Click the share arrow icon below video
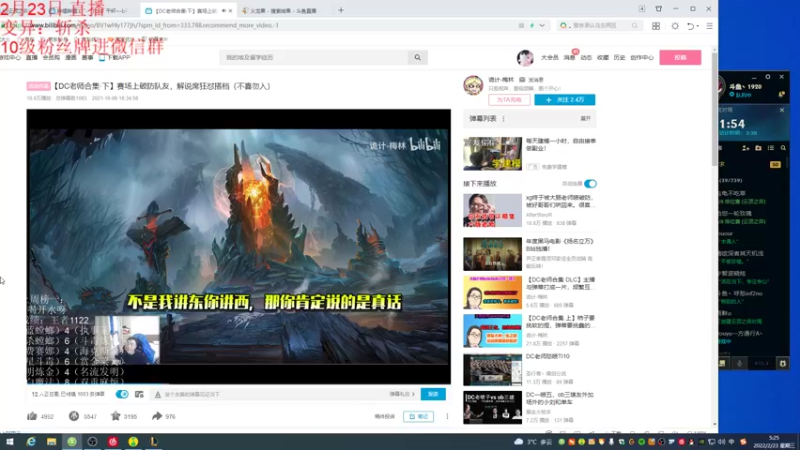The width and height of the screenshot is (800, 450). (157, 416)
